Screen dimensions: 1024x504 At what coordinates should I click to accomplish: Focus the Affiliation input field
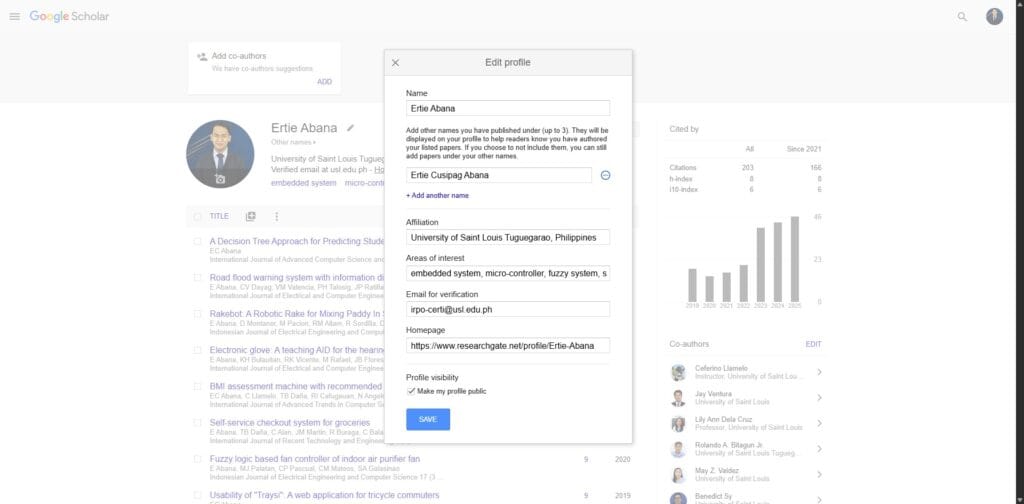point(507,237)
